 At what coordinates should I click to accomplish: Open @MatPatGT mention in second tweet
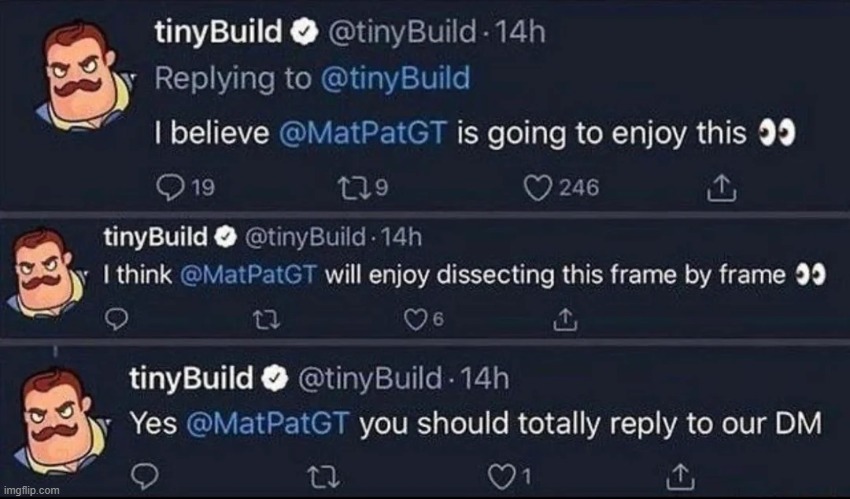click(247, 275)
